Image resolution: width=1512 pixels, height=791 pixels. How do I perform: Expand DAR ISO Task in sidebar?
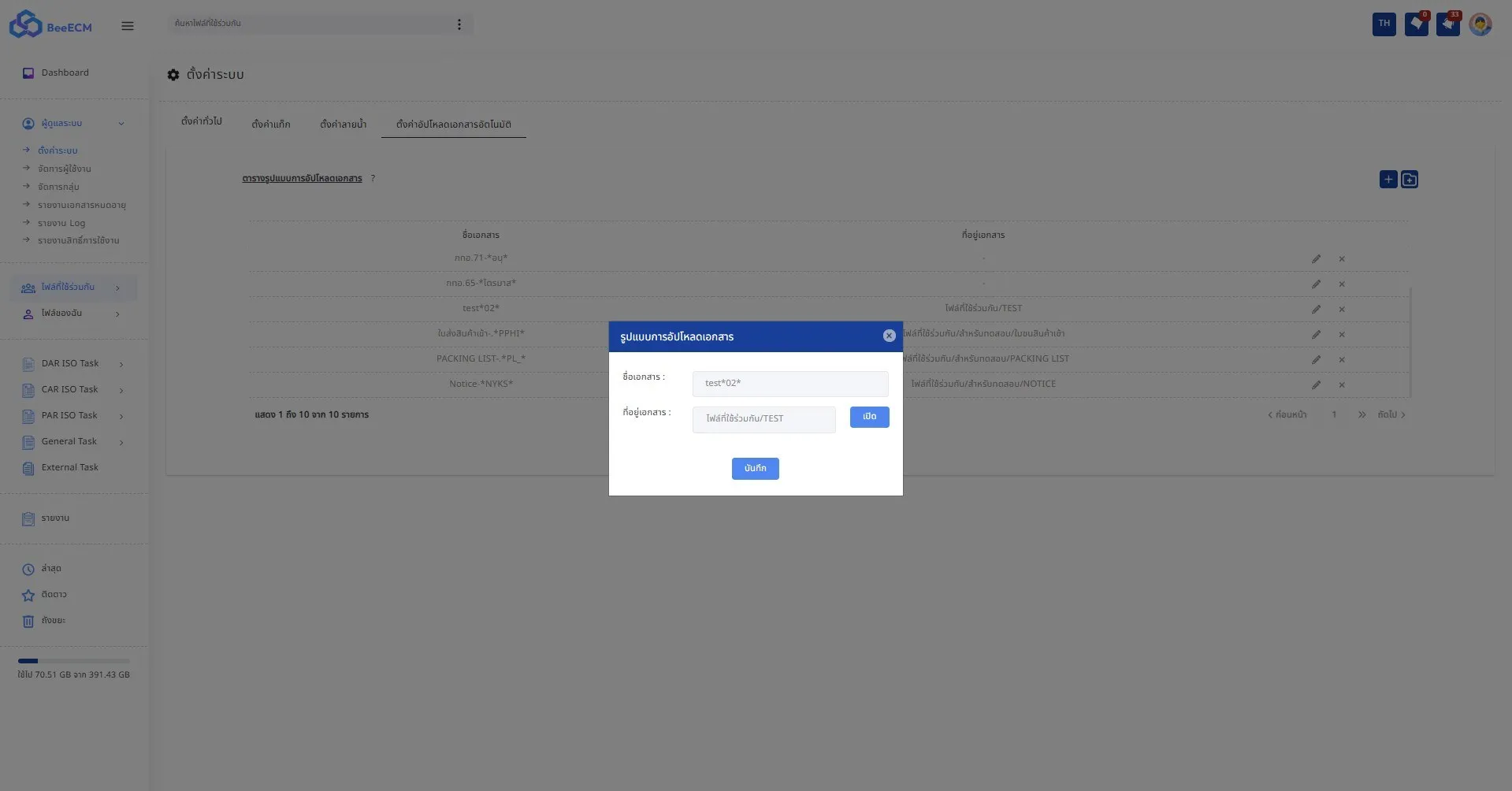point(121,364)
